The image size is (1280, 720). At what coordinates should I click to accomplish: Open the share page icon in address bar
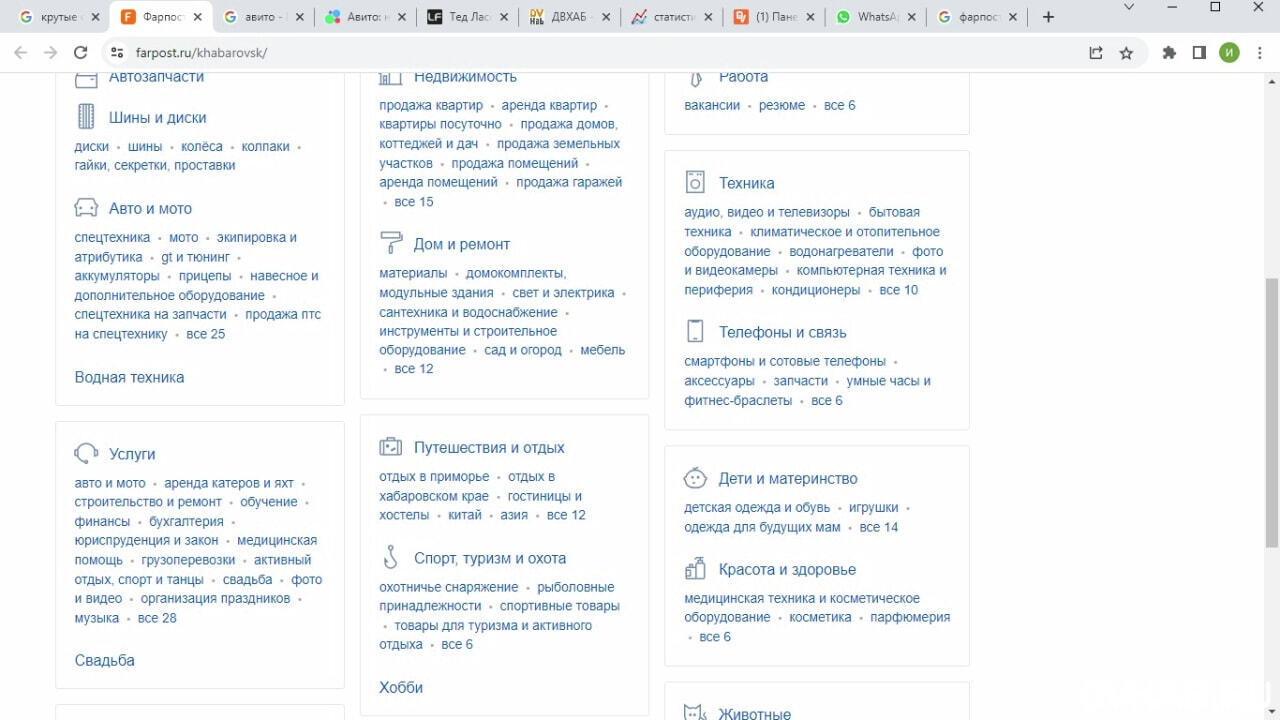(x=1096, y=53)
